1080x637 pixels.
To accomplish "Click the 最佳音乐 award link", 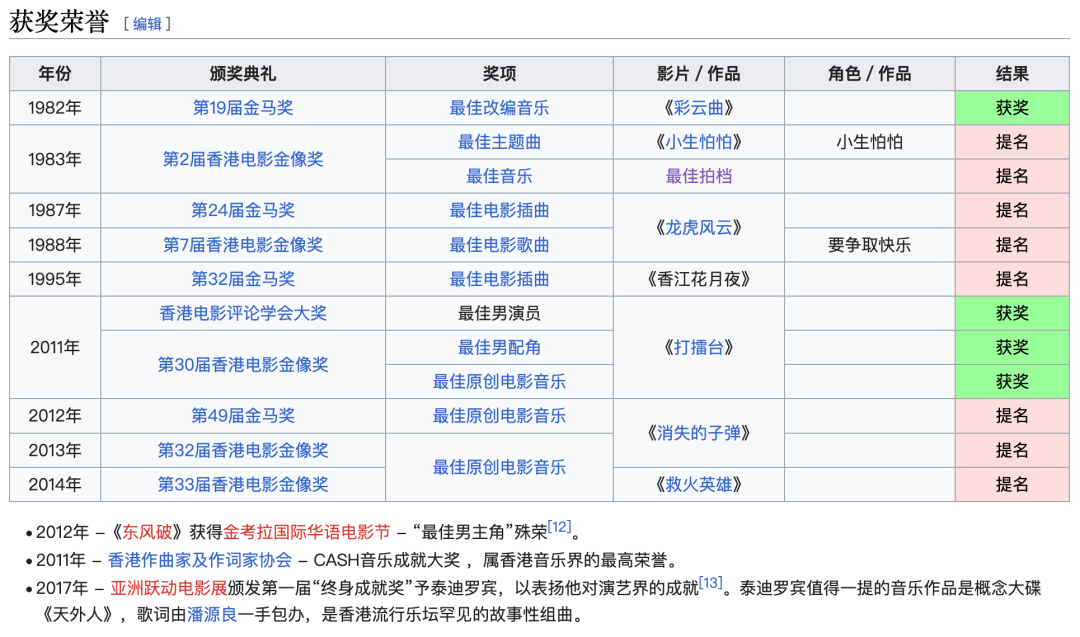I will 499,176.
